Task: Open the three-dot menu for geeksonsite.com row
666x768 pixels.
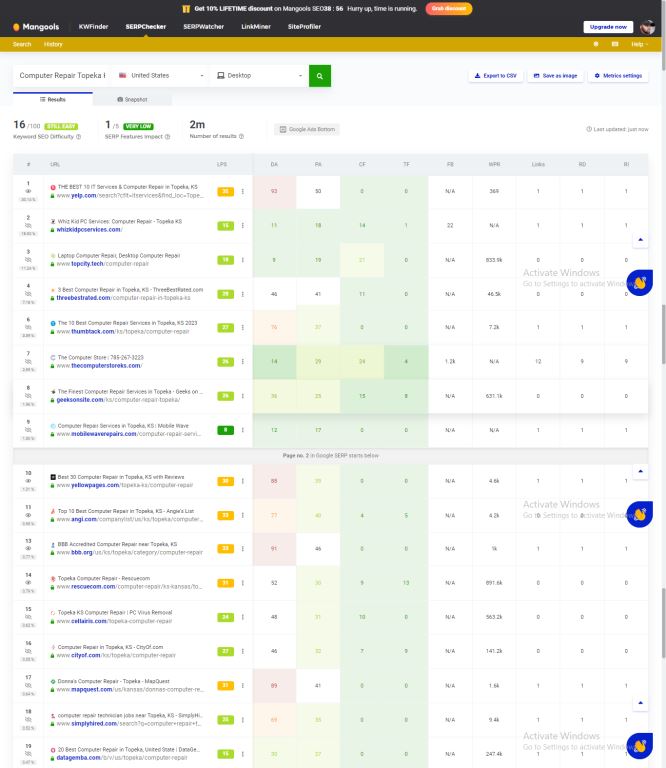Action: tap(242, 396)
